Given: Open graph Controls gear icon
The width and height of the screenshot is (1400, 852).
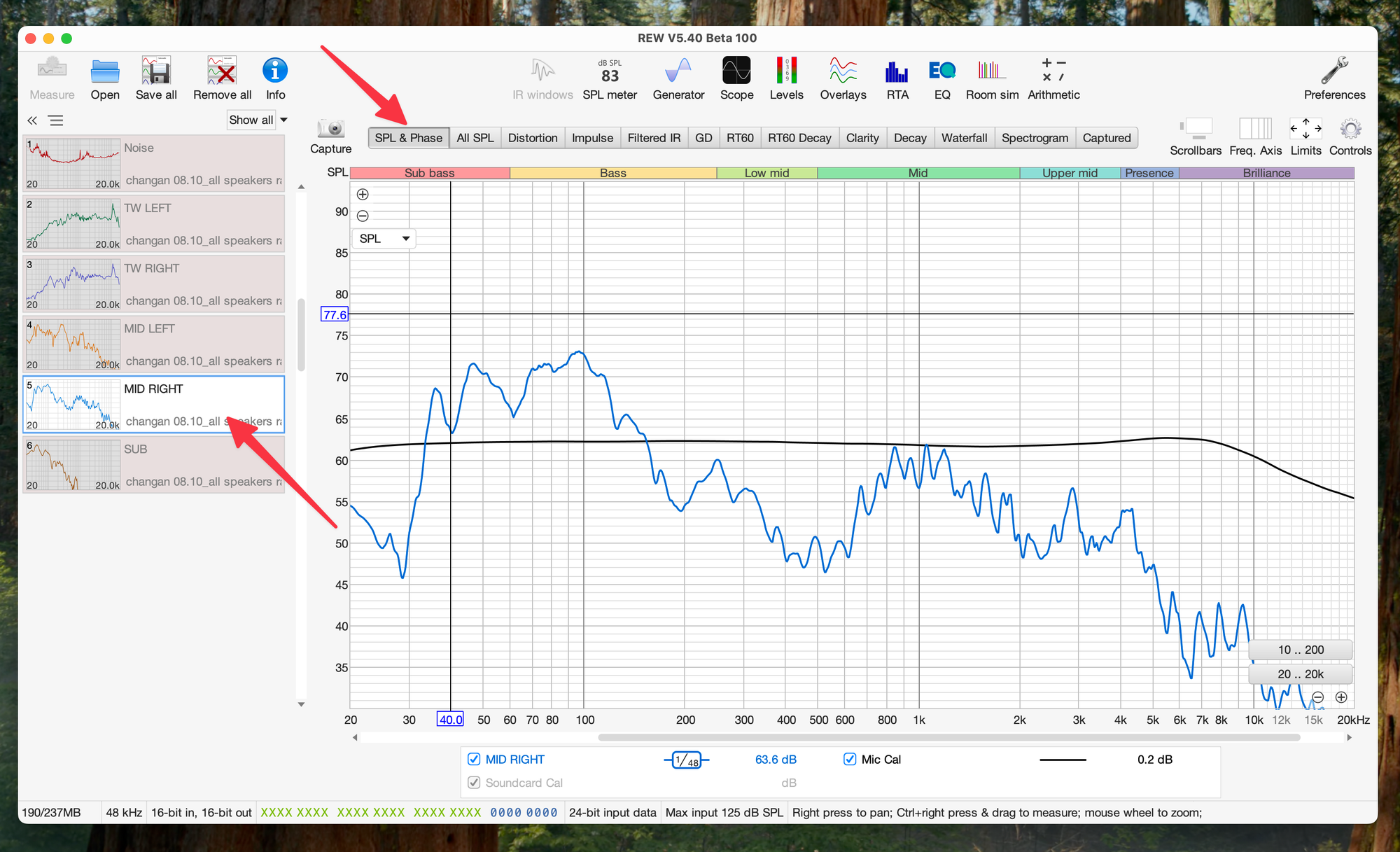Looking at the screenshot, I should point(1350,130).
